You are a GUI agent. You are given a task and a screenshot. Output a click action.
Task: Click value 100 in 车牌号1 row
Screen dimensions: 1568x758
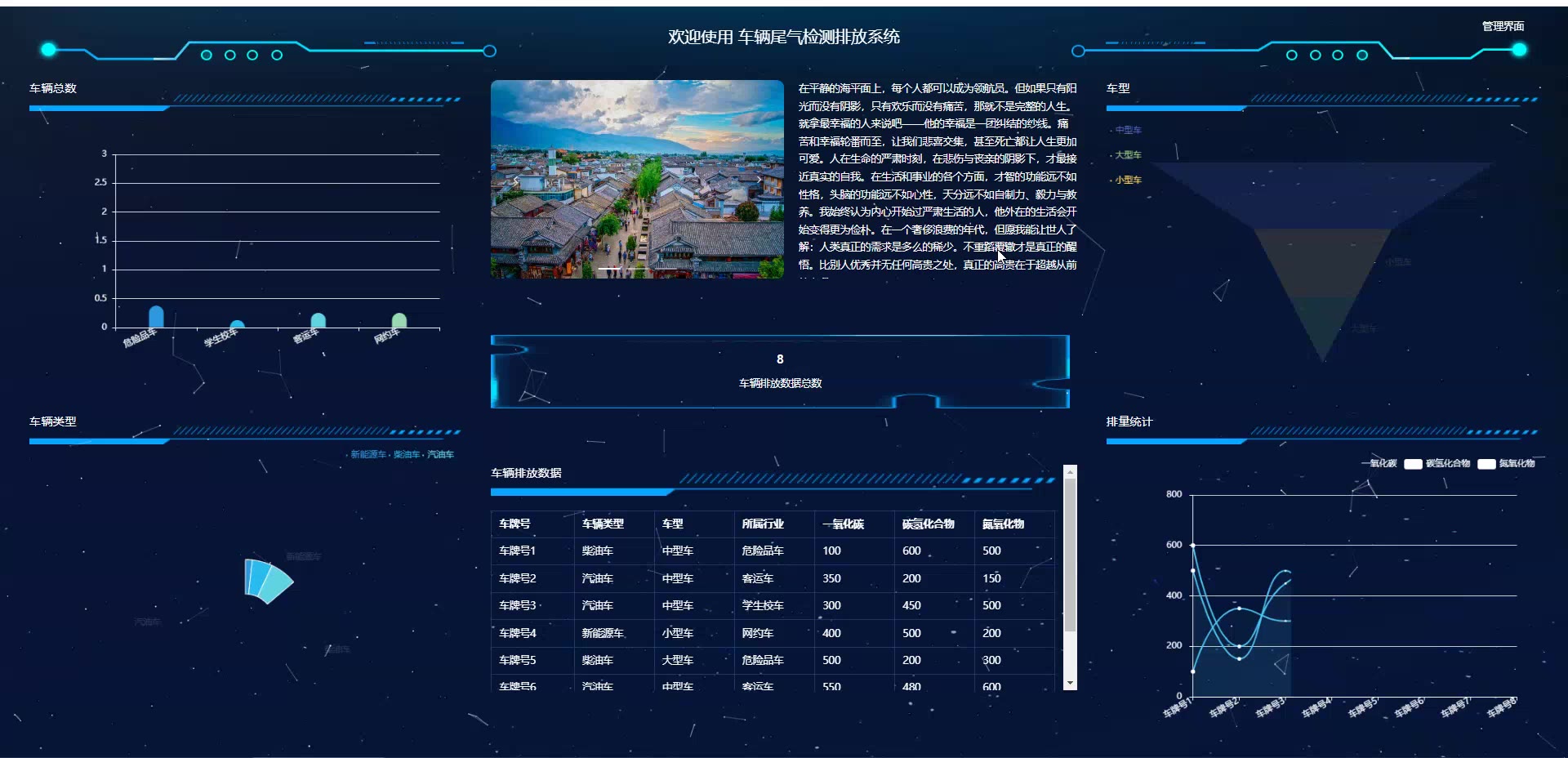click(831, 551)
